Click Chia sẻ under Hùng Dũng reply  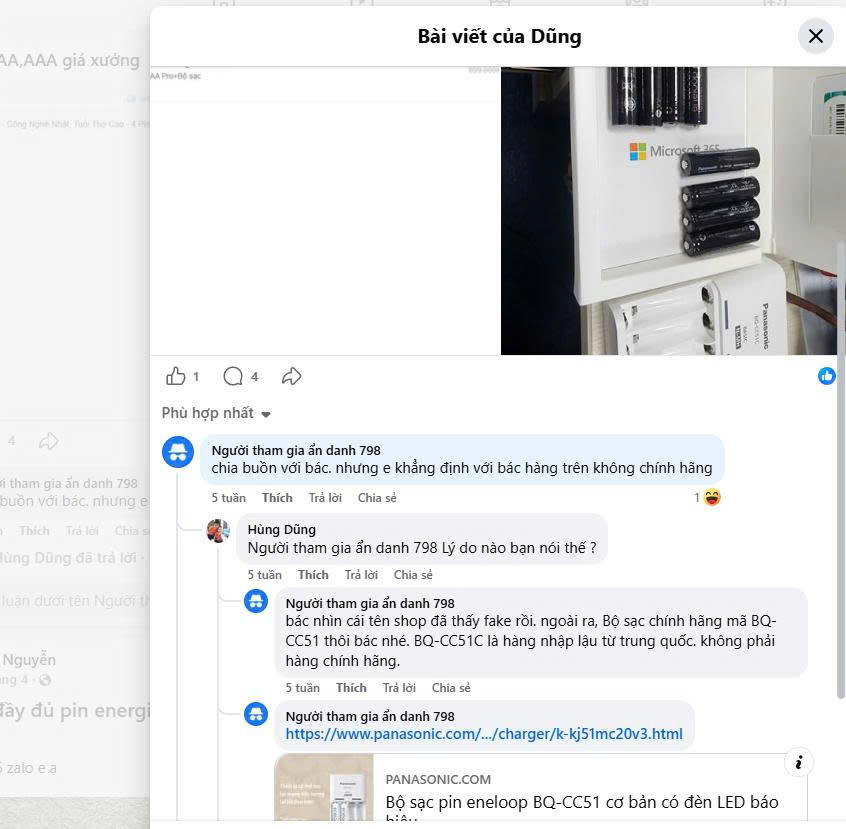point(413,575)
